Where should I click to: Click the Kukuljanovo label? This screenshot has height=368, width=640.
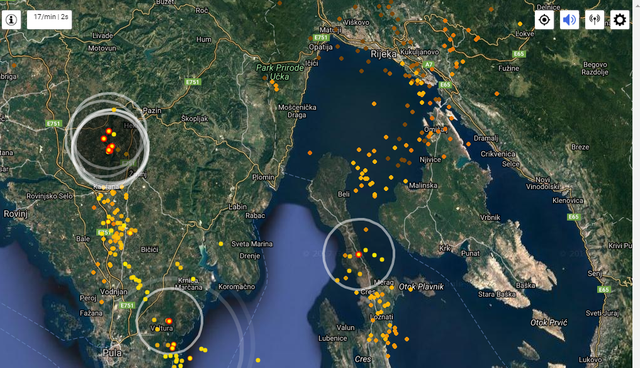coord(420,52)
